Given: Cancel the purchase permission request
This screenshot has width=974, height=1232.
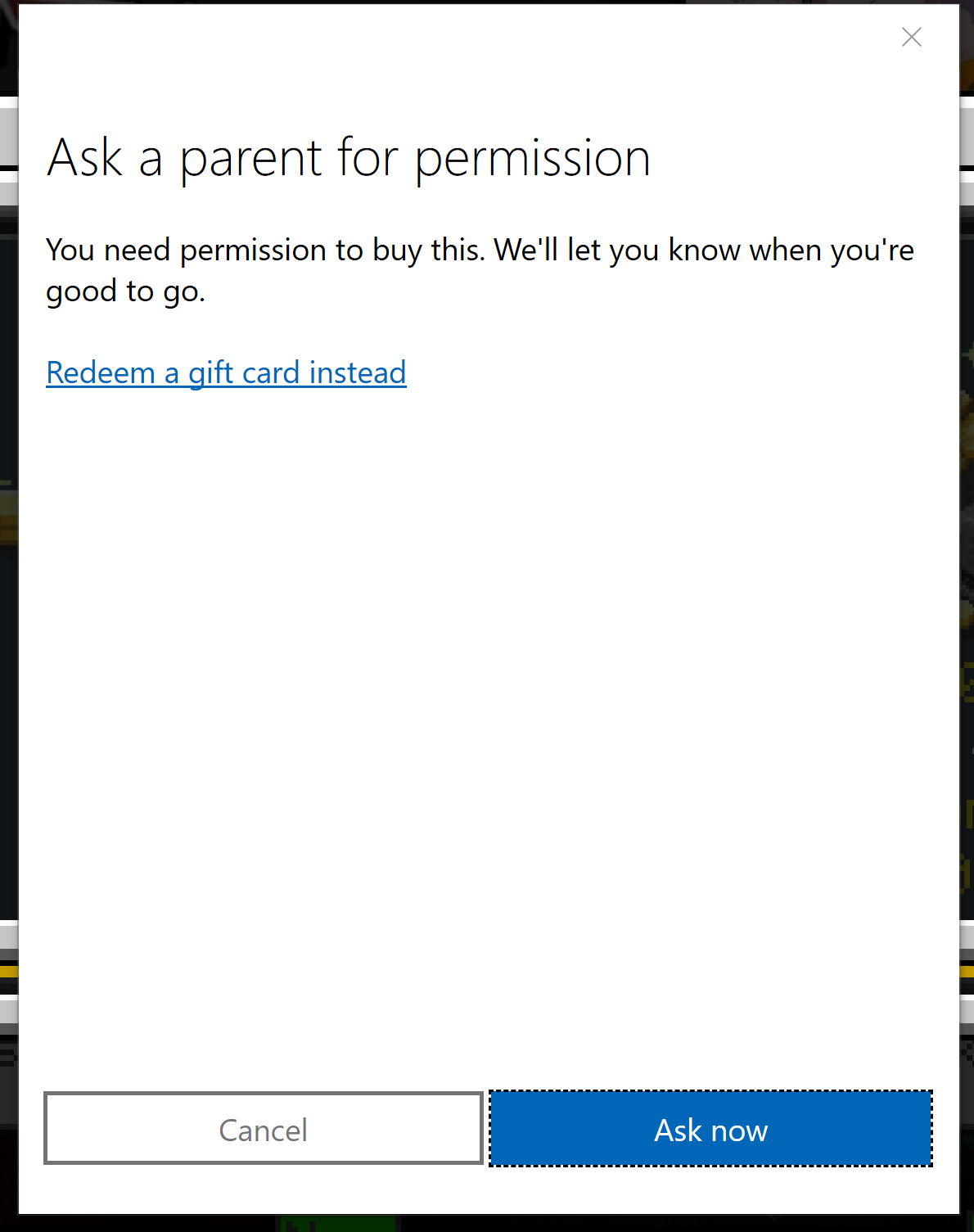Looking at the screenshot, I should pyautogui.click(x=264, y=1129).
